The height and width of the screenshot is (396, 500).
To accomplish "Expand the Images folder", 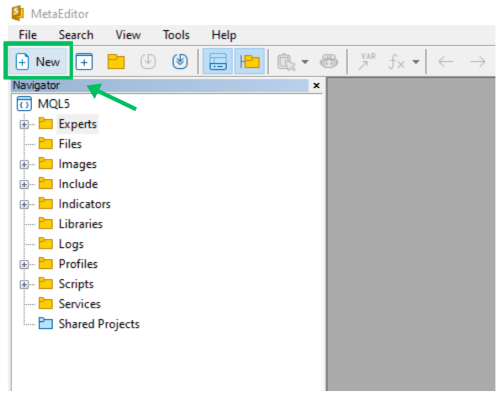I will pos(24,164).
